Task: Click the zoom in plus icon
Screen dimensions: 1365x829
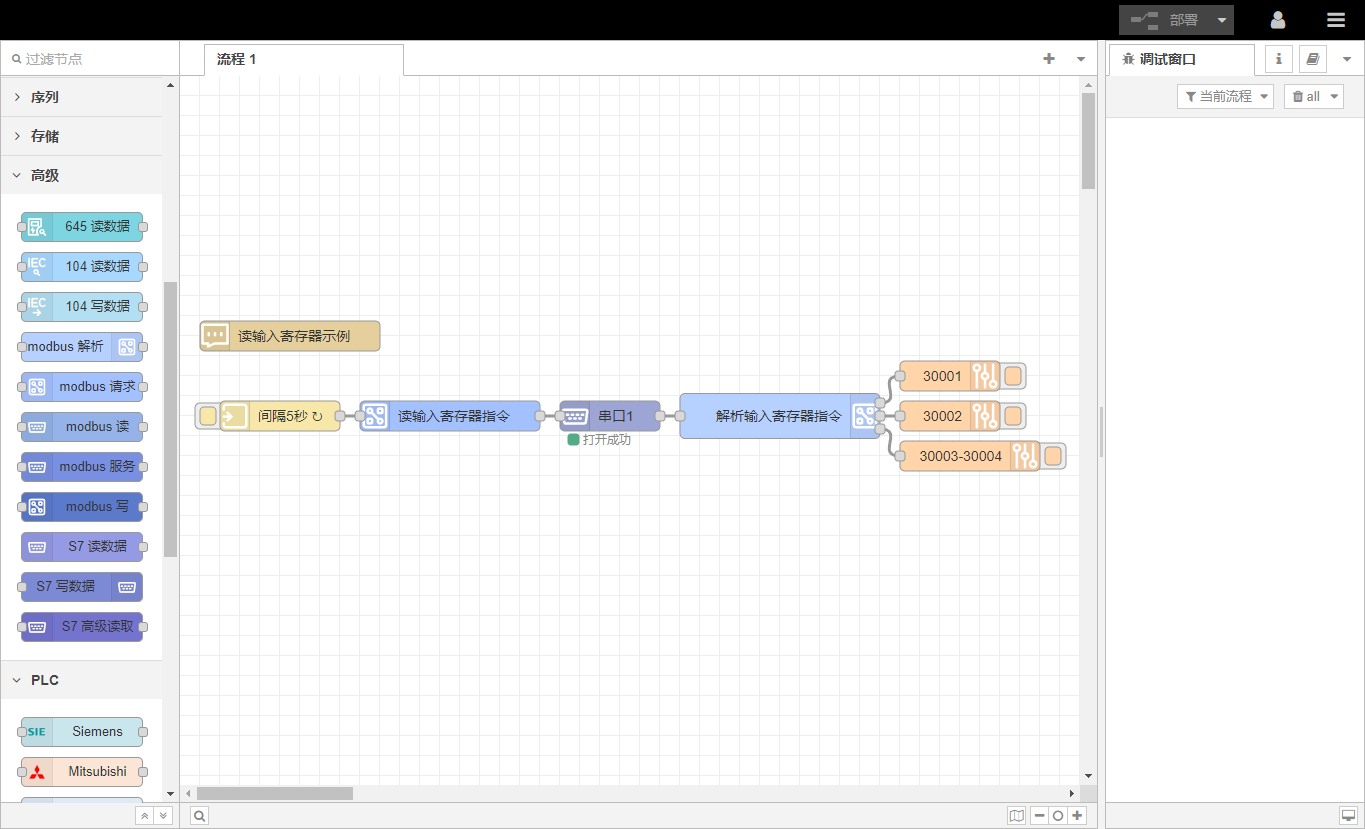Action: [1077, 816]
